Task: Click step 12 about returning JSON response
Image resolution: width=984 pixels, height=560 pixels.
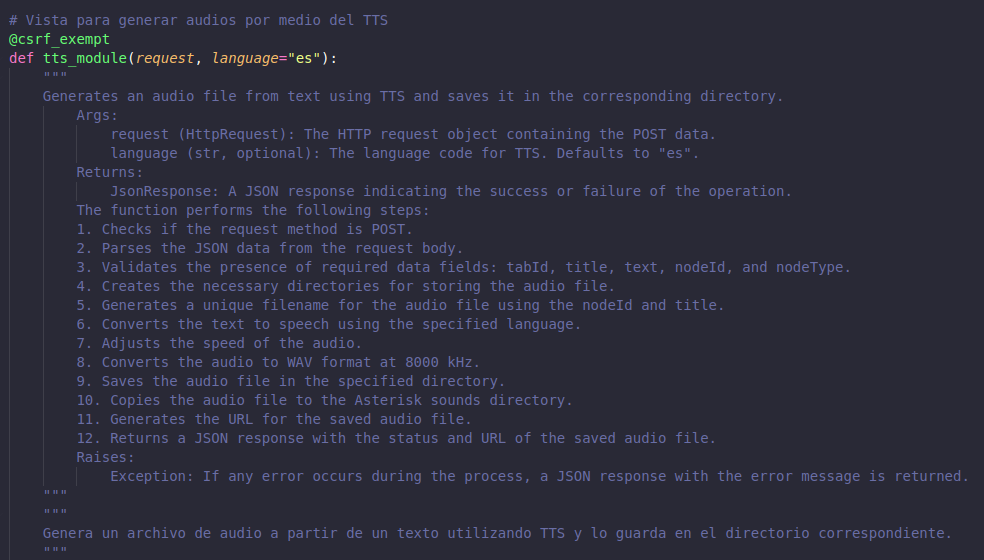Action: click(396, 438)
